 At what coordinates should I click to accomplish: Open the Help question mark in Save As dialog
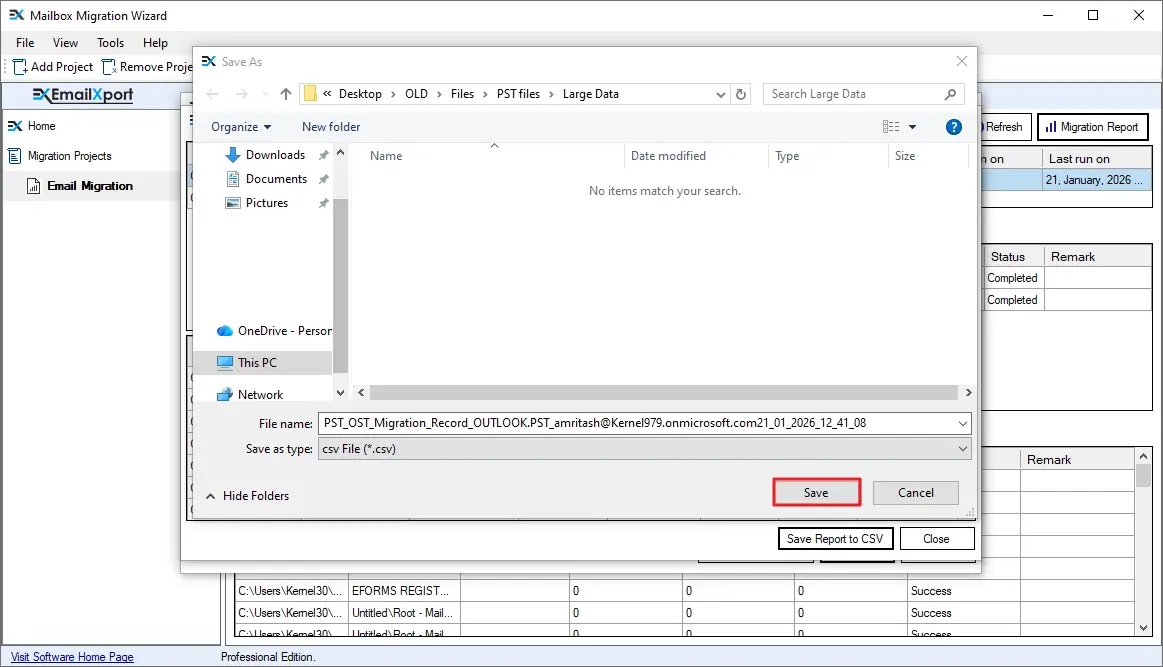pyautogui.click(x=953, y=126)
